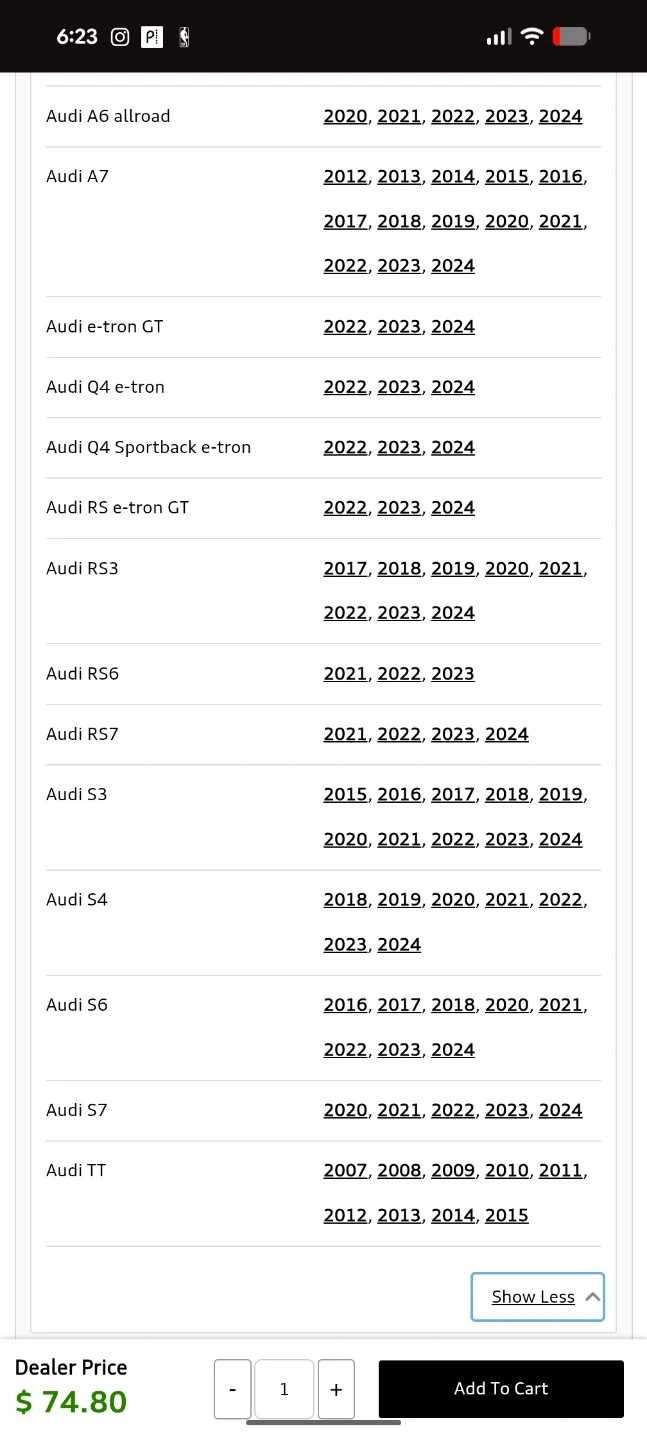This screenshot has height=1440, width=647.
Task: Open 2016 link for Audi S6
Action: [x=345, y=1005]
